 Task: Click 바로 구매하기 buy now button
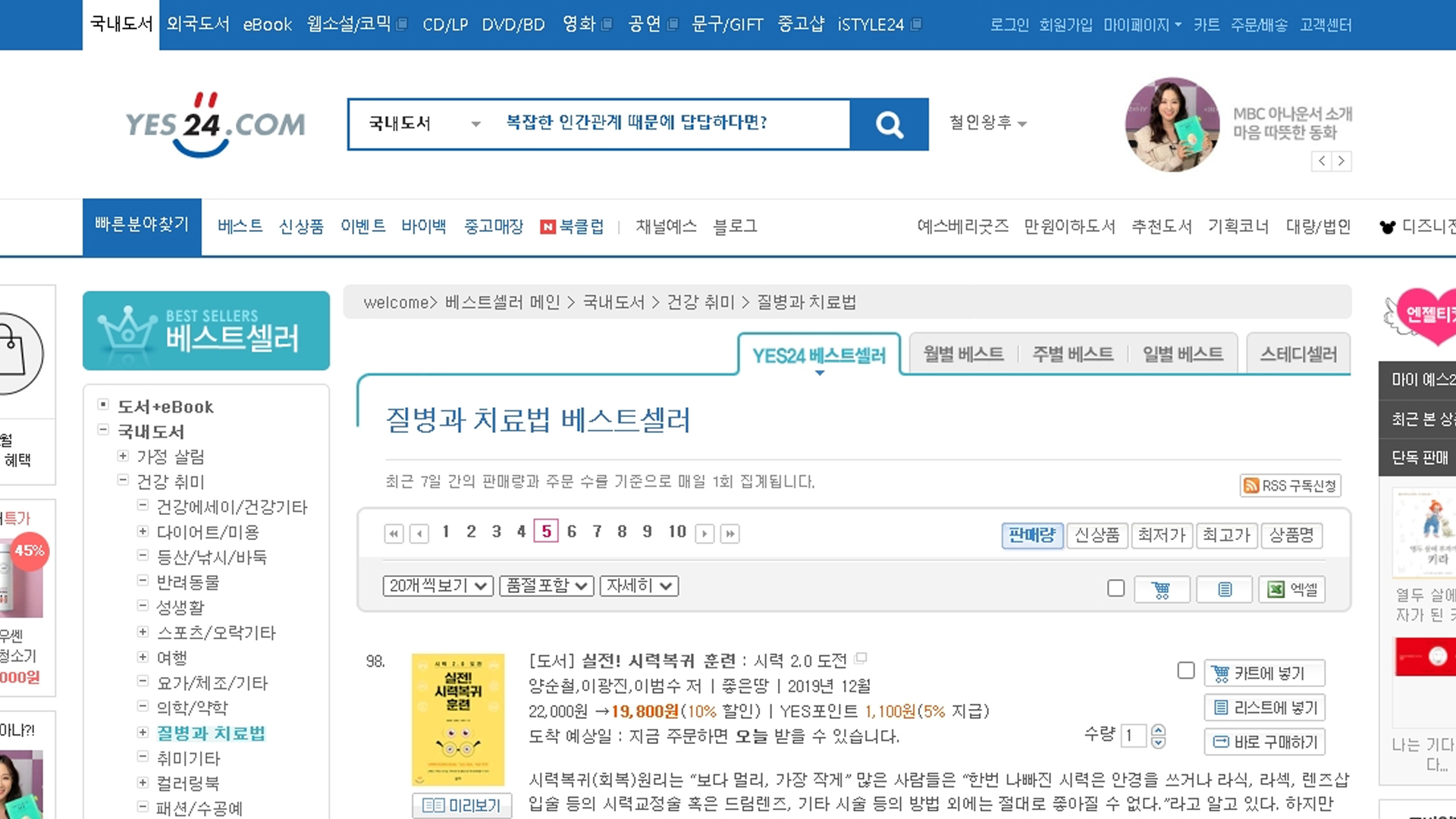pos(1265,742)
